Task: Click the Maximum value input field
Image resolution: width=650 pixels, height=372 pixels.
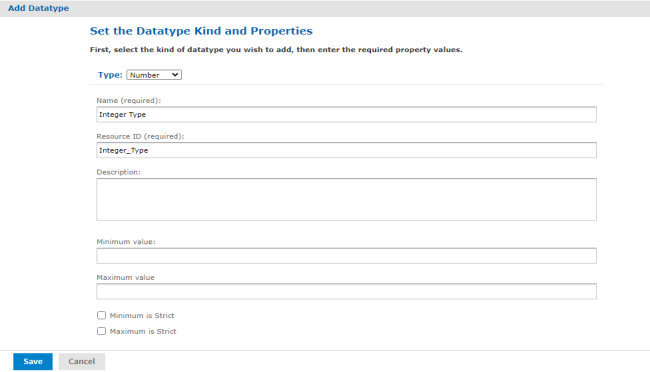Action: point(346,291)
